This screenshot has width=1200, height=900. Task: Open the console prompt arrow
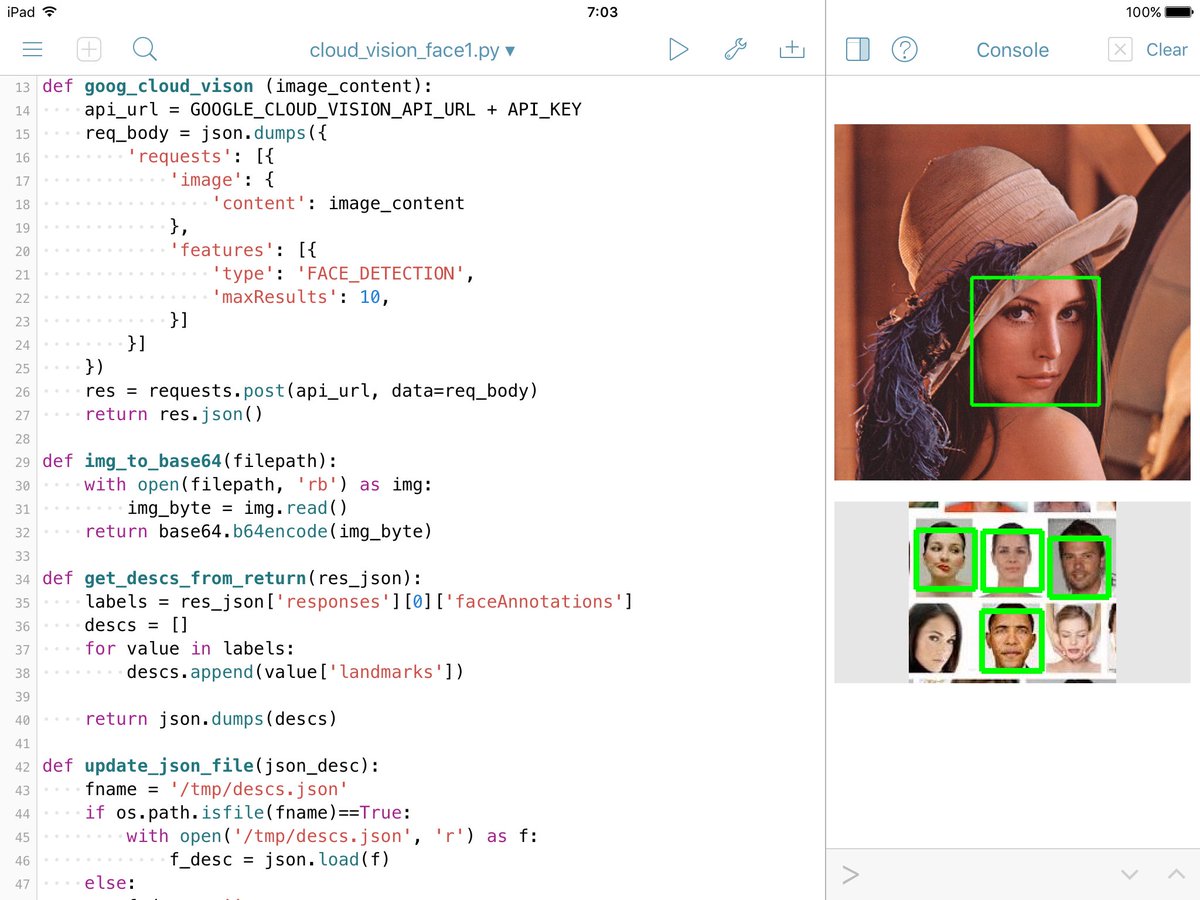[x=849, y=875]
